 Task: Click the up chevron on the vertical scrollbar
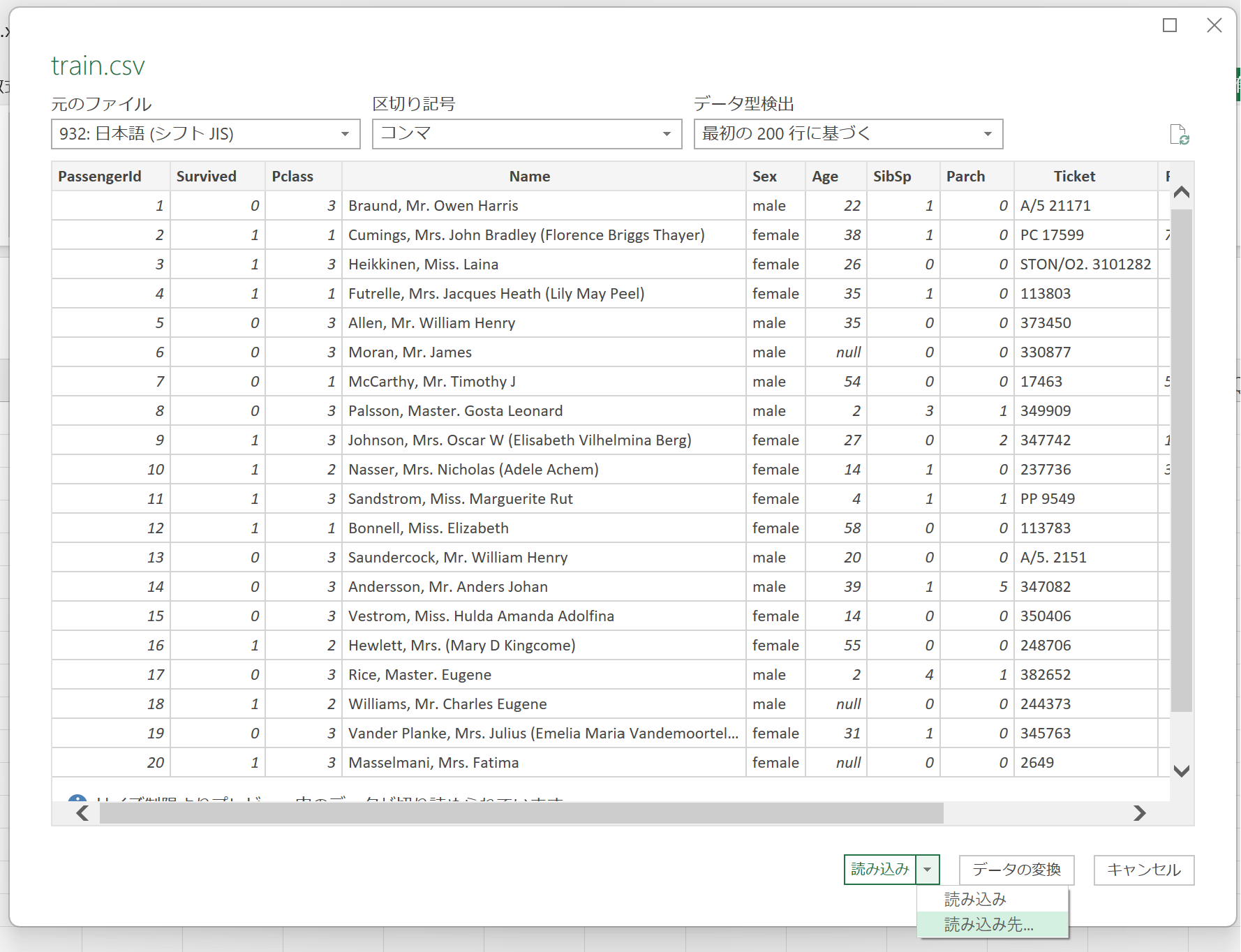coord(1181,192)
